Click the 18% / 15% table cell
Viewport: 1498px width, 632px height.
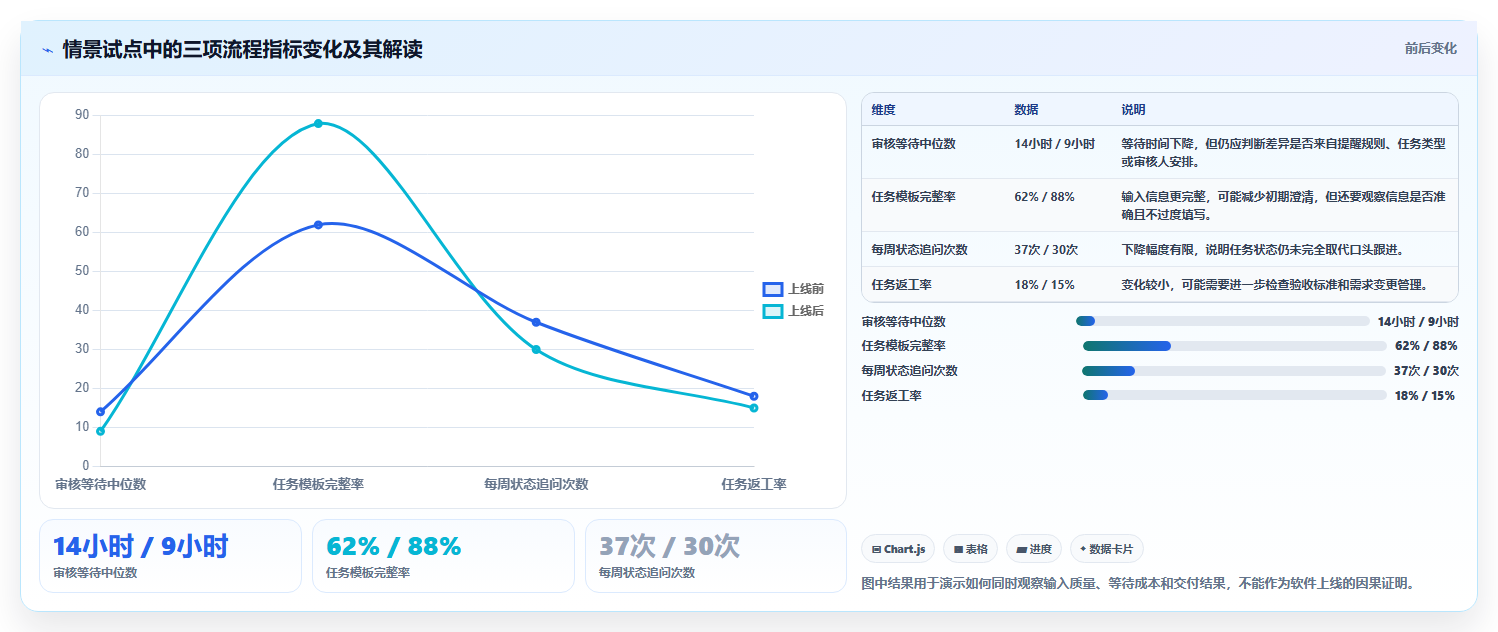(x=1044, y=285)
